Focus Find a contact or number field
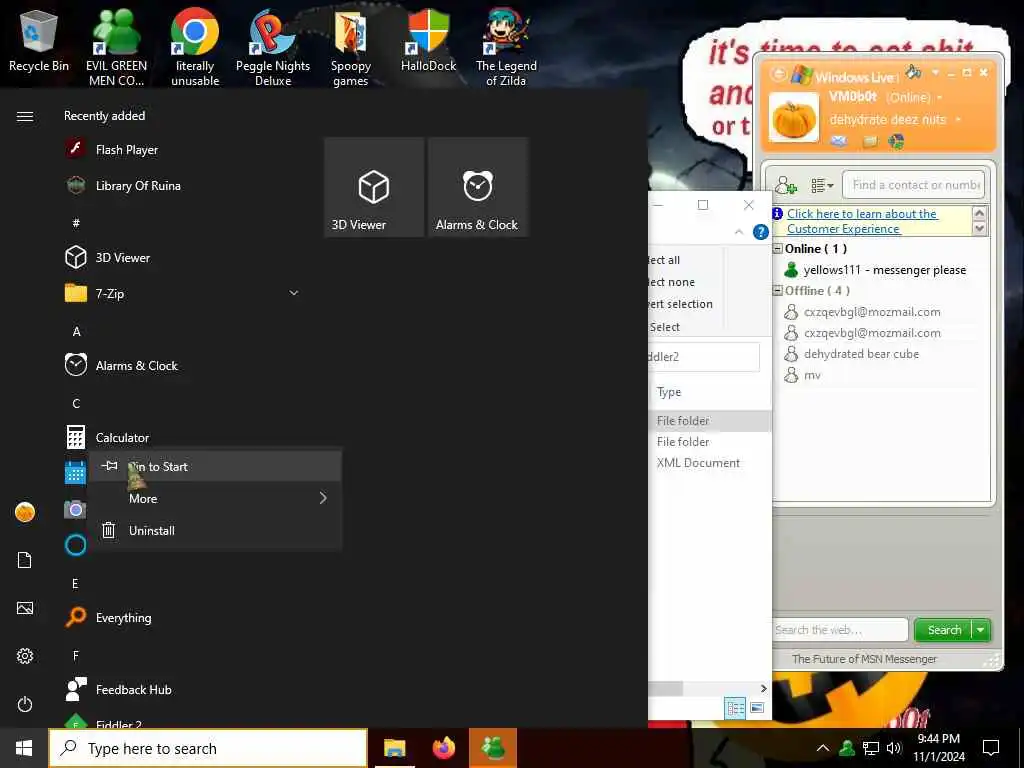1024x768 pixels. [913, 185]
